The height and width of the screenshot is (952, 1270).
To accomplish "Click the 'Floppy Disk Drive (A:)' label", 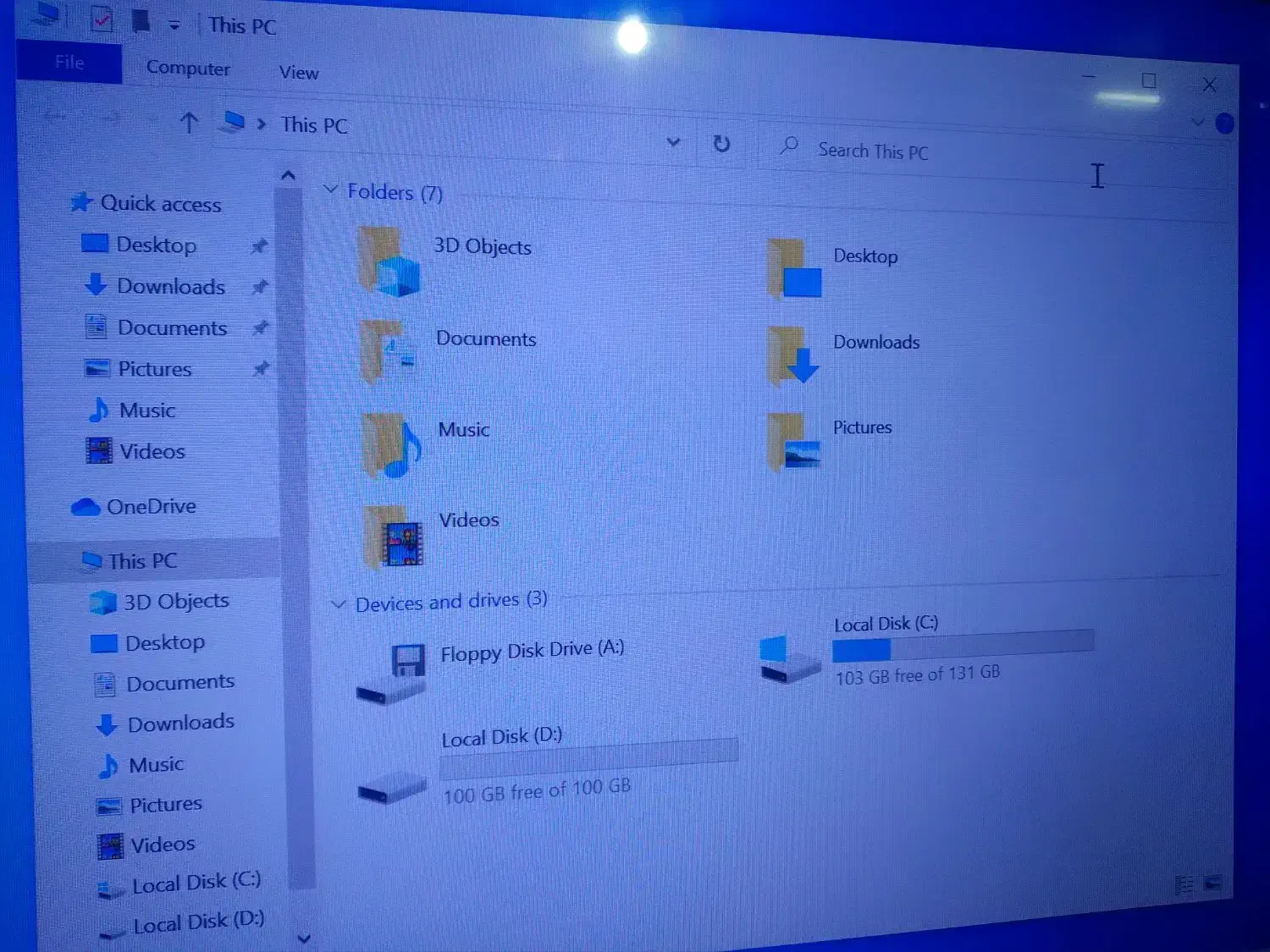I will click(x=533, y=651).
